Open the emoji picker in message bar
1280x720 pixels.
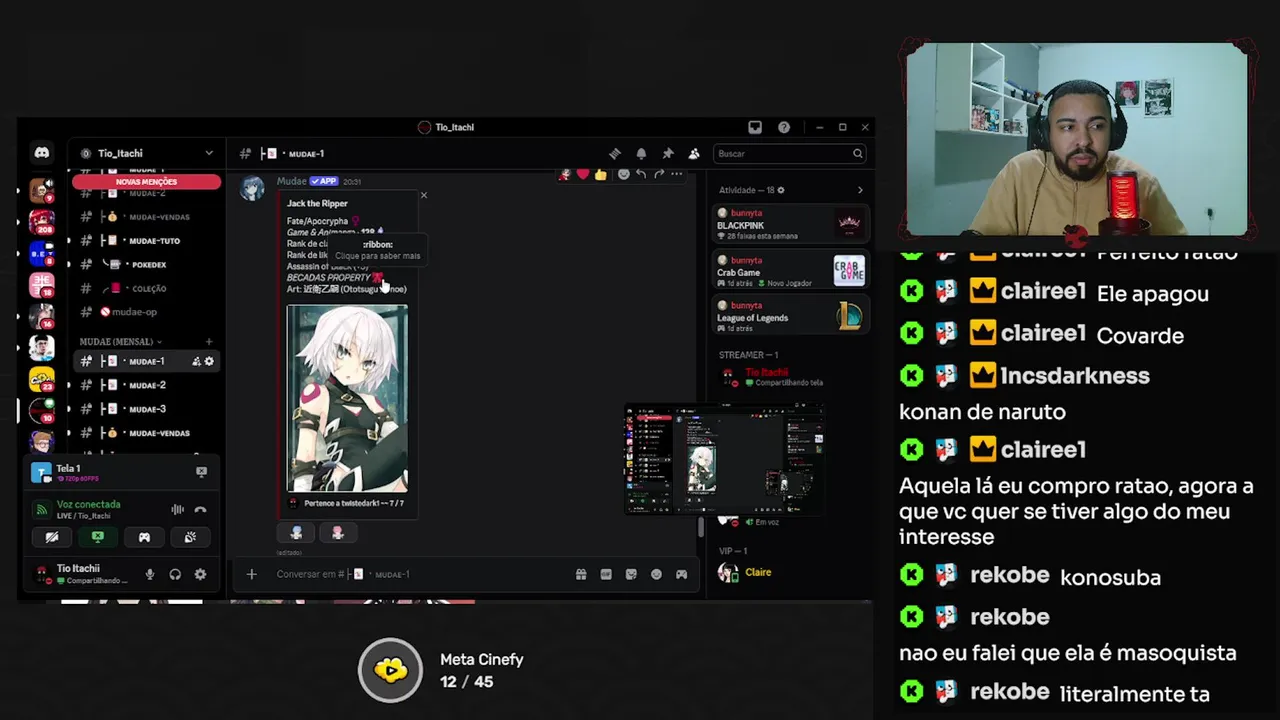pos(656,574)
